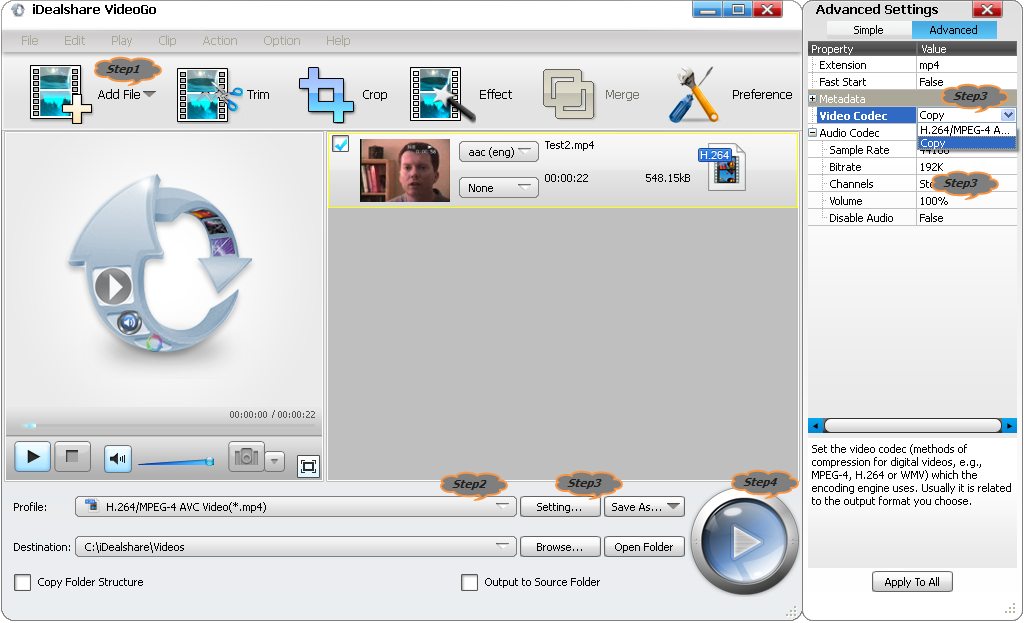Choose H.264/MPEG-4 option in codec list
The height and width of the screenshot is (623, 1025).
click(966, 130)
